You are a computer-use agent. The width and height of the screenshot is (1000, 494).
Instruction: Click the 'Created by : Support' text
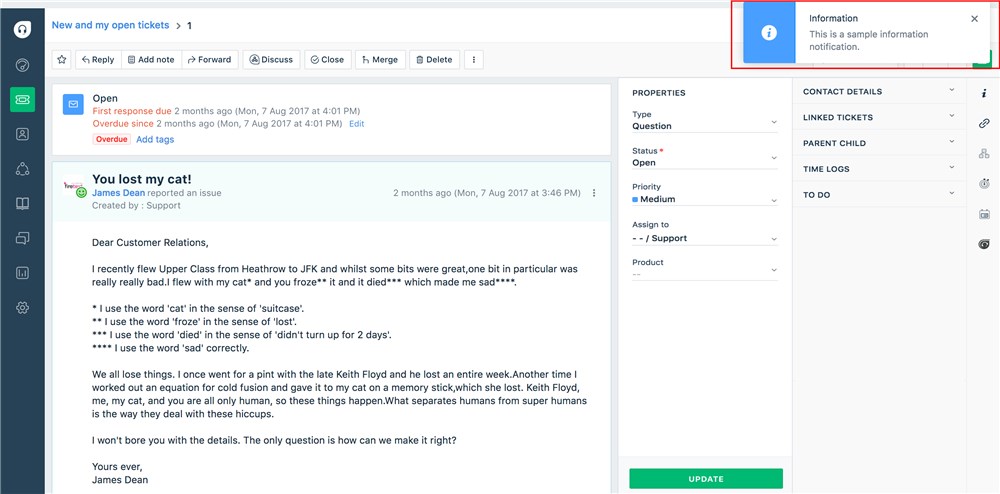pos(136,205)
